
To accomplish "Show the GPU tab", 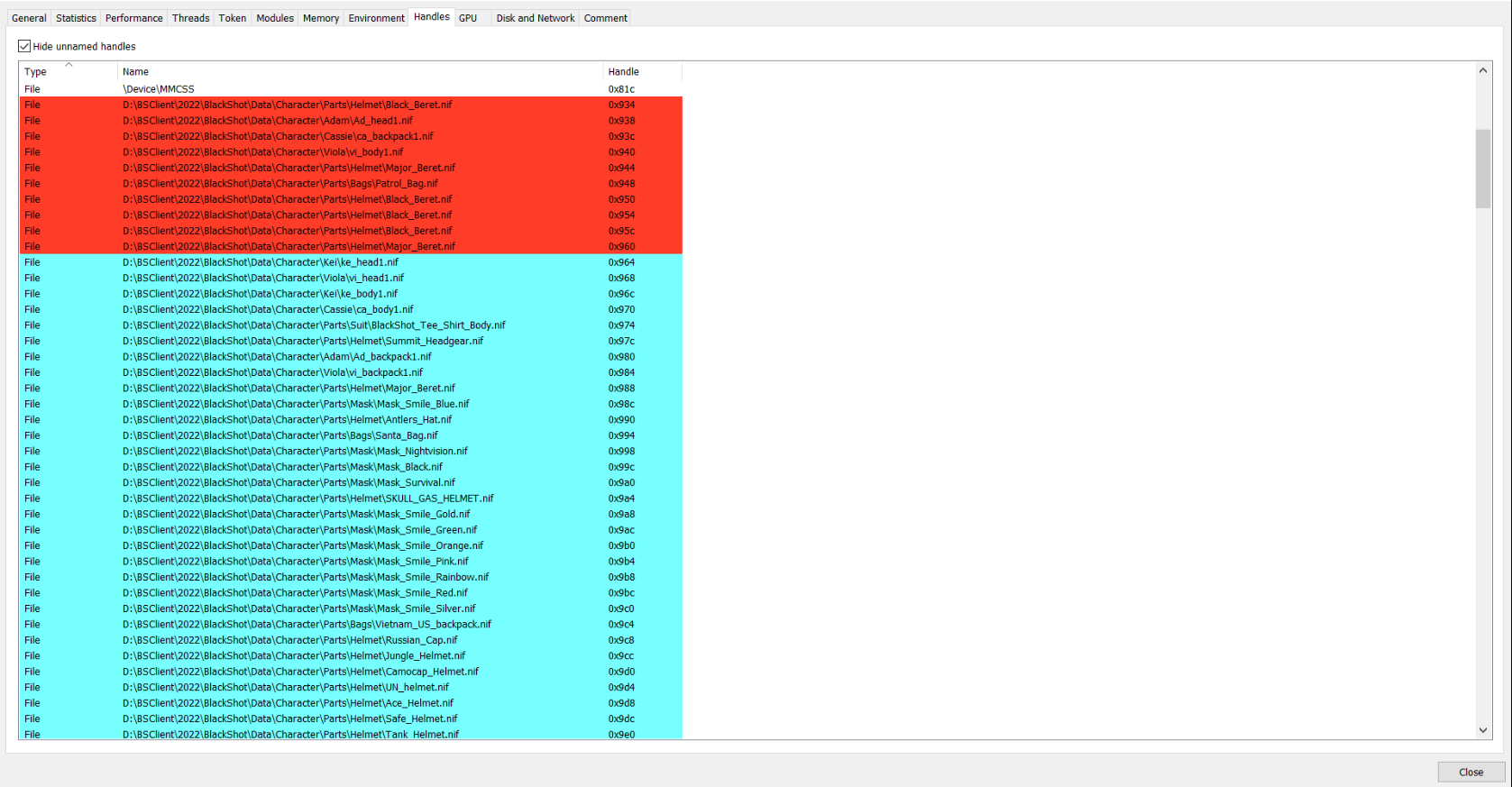I will 468,18.
